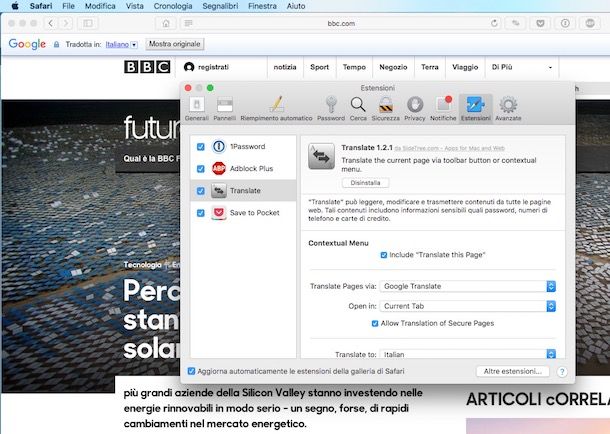This screenshot has width=610, height=434.
Task: Toggle Aggiorna automaticamente le estensioni checkbox
Action: [191, 371]
